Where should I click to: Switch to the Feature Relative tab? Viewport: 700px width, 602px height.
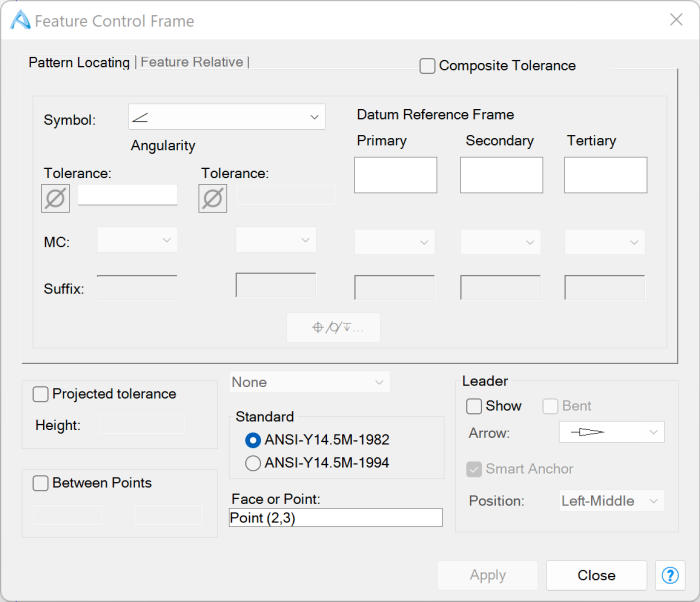[191, 62]
